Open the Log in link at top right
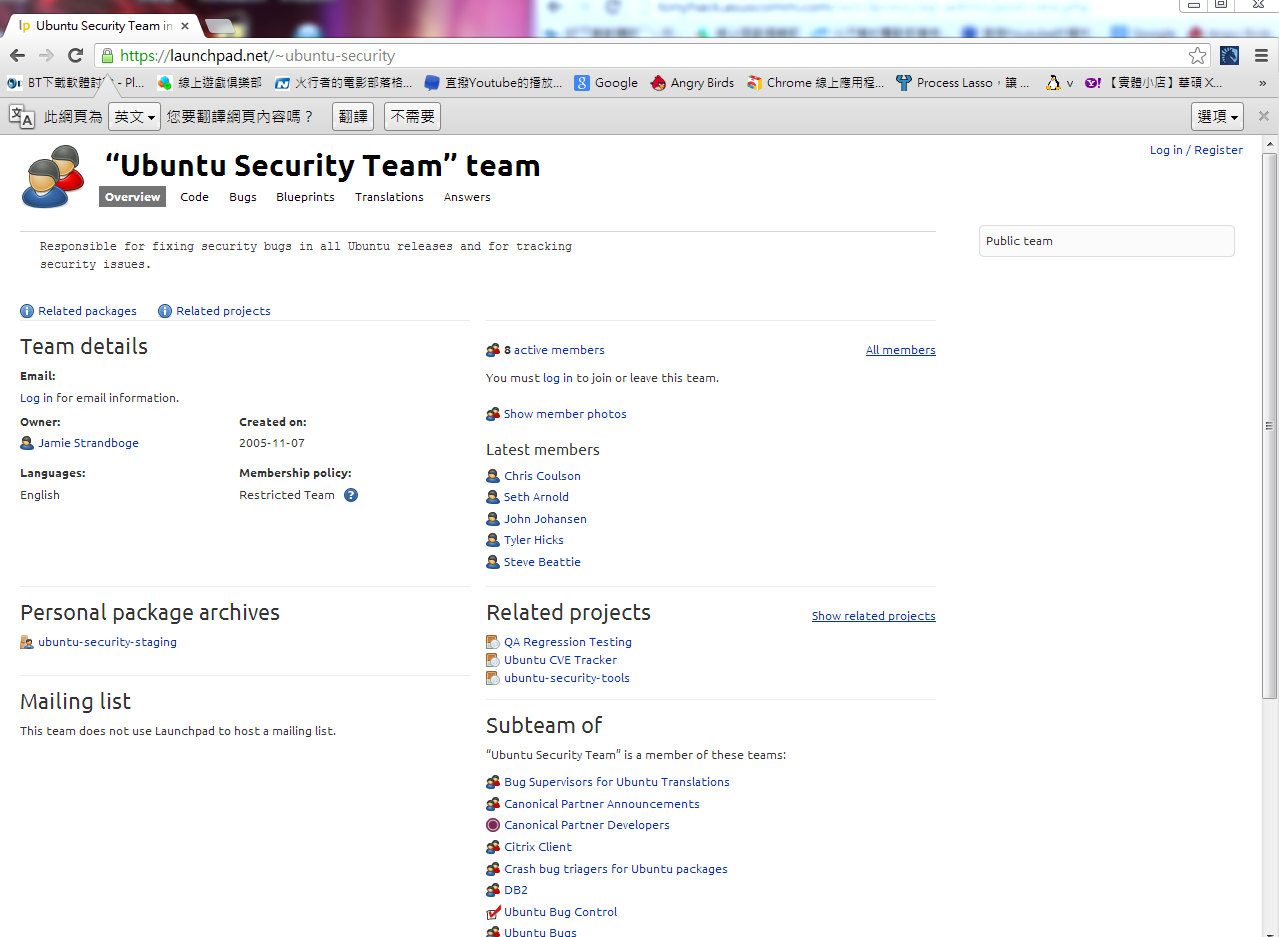 point(1166,150)
